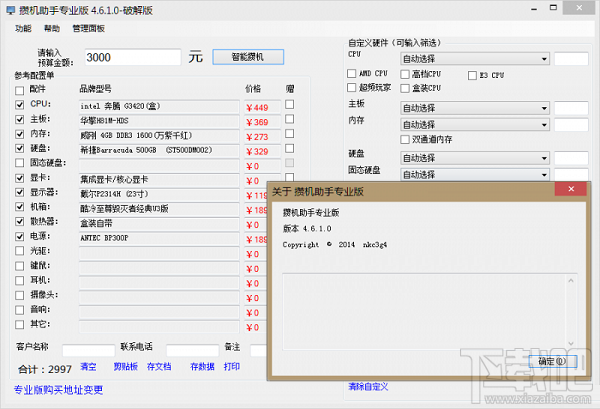The width and height of the screenshot is (600, 409).
Task: Click the about dialog scrollbar down arrow
Action: (x=571, y=344)
